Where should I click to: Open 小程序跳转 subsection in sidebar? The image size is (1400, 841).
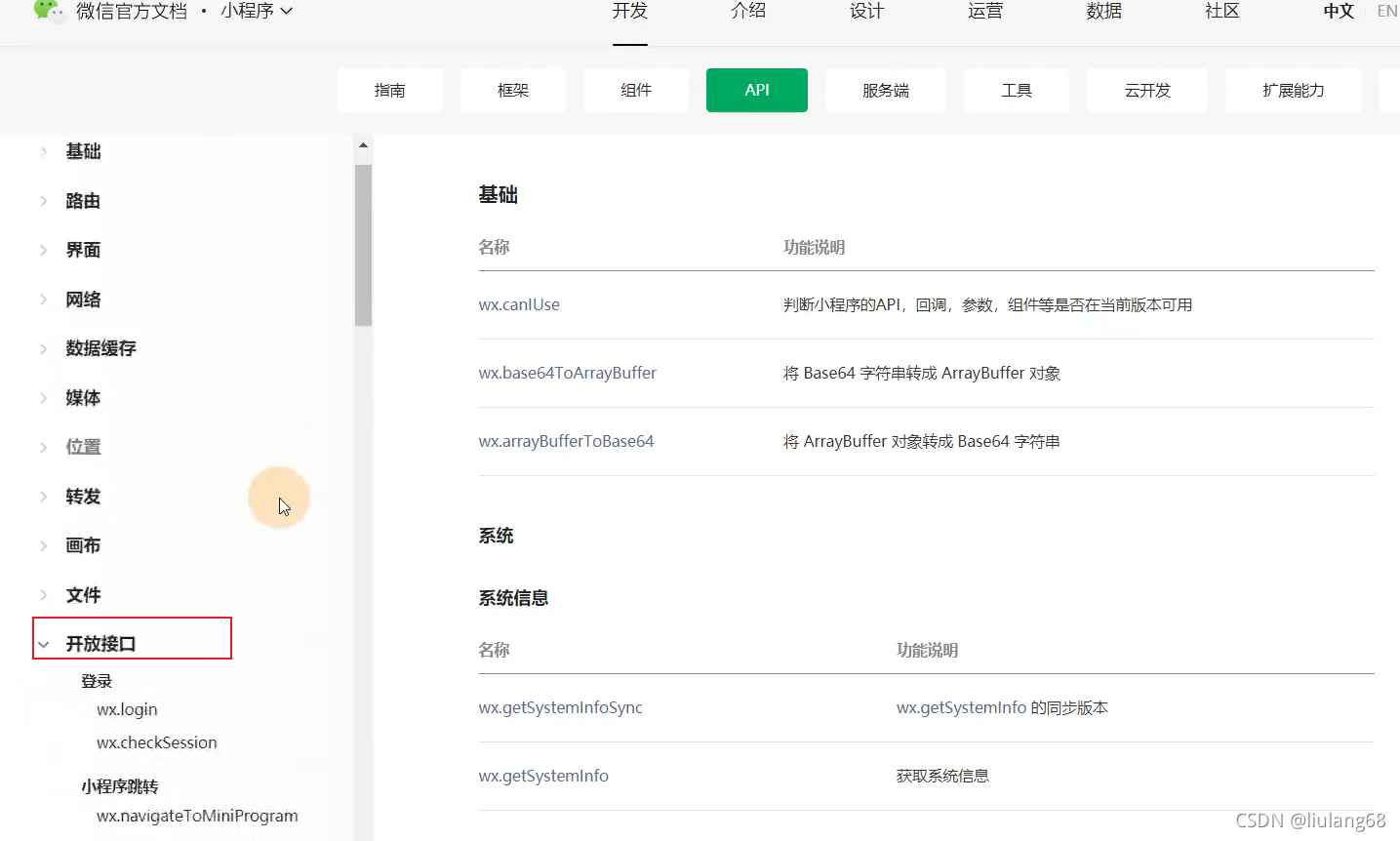(119, 786)
